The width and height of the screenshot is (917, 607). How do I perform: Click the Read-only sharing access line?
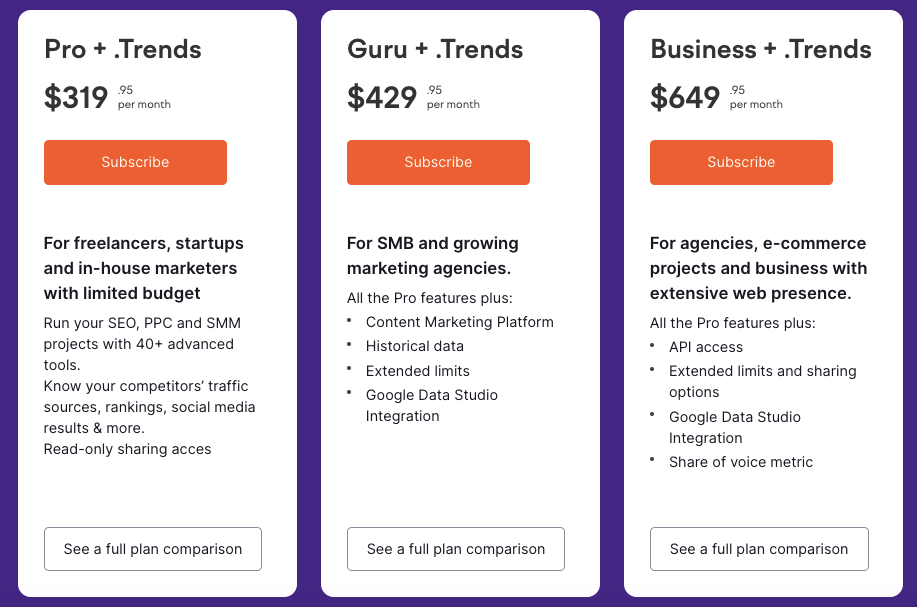pyautogui.click(x=128, y=449)
